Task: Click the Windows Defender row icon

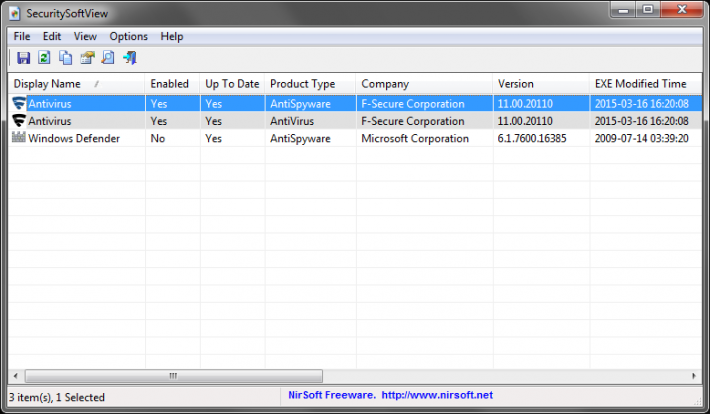Action: pos(19,137)
